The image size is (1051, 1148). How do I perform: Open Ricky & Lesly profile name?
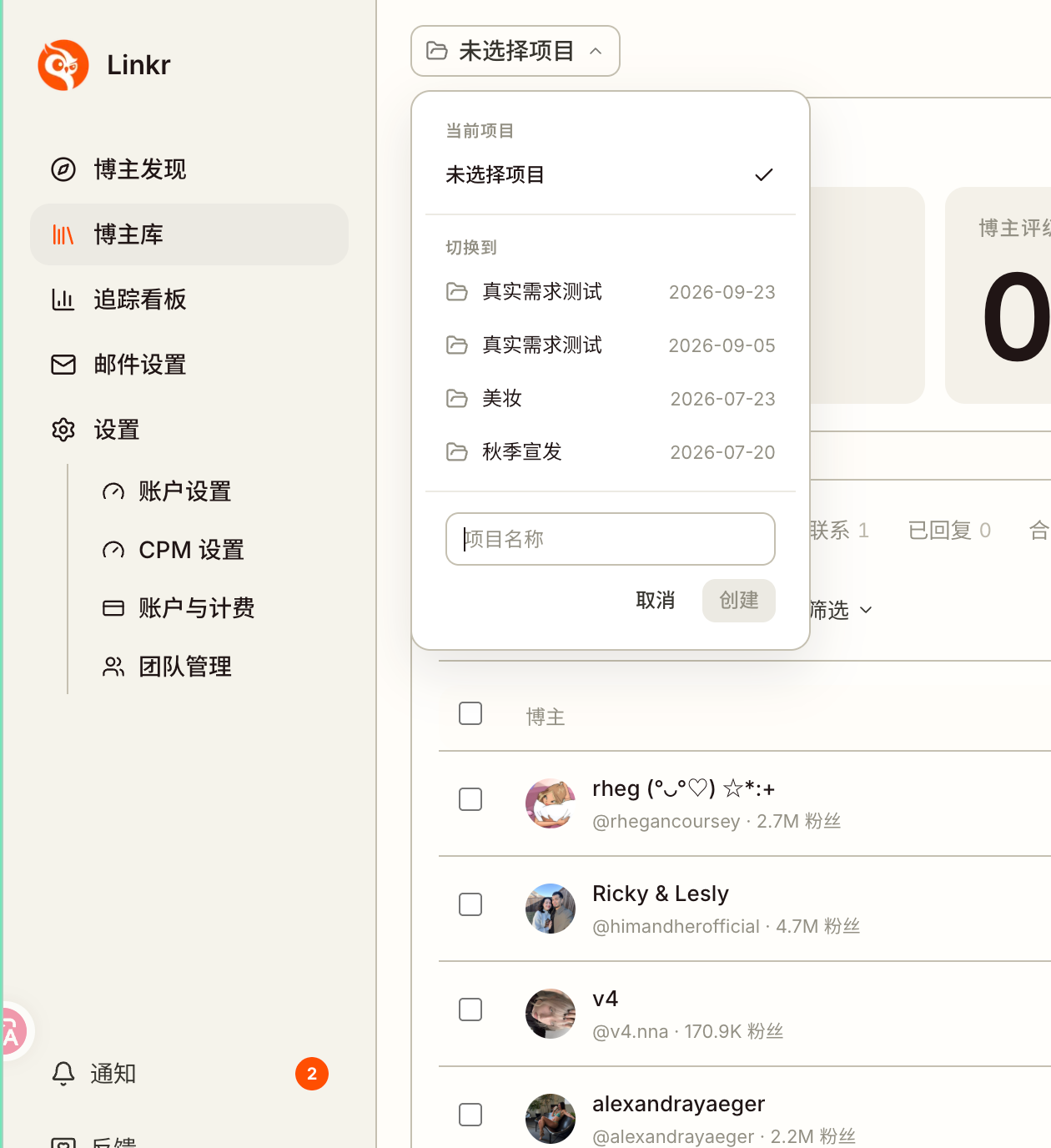(x=661, y=894)
